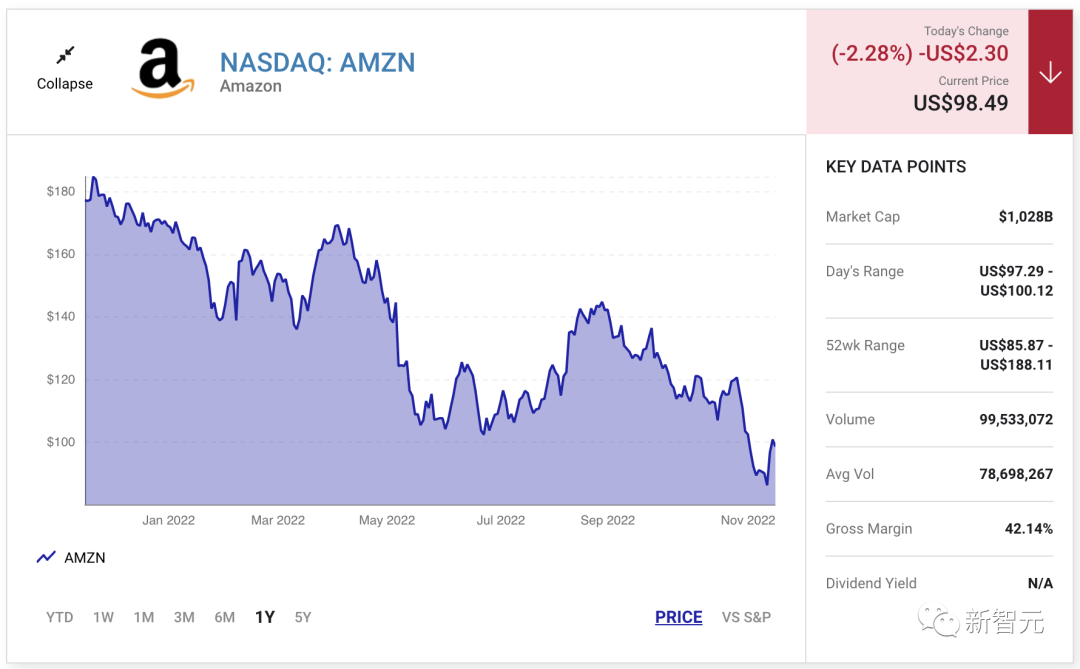The width and height of the screenshot is (1080, 669).
Task: Click the Nov 2022 chart endpoint
Action: (773, 442)
